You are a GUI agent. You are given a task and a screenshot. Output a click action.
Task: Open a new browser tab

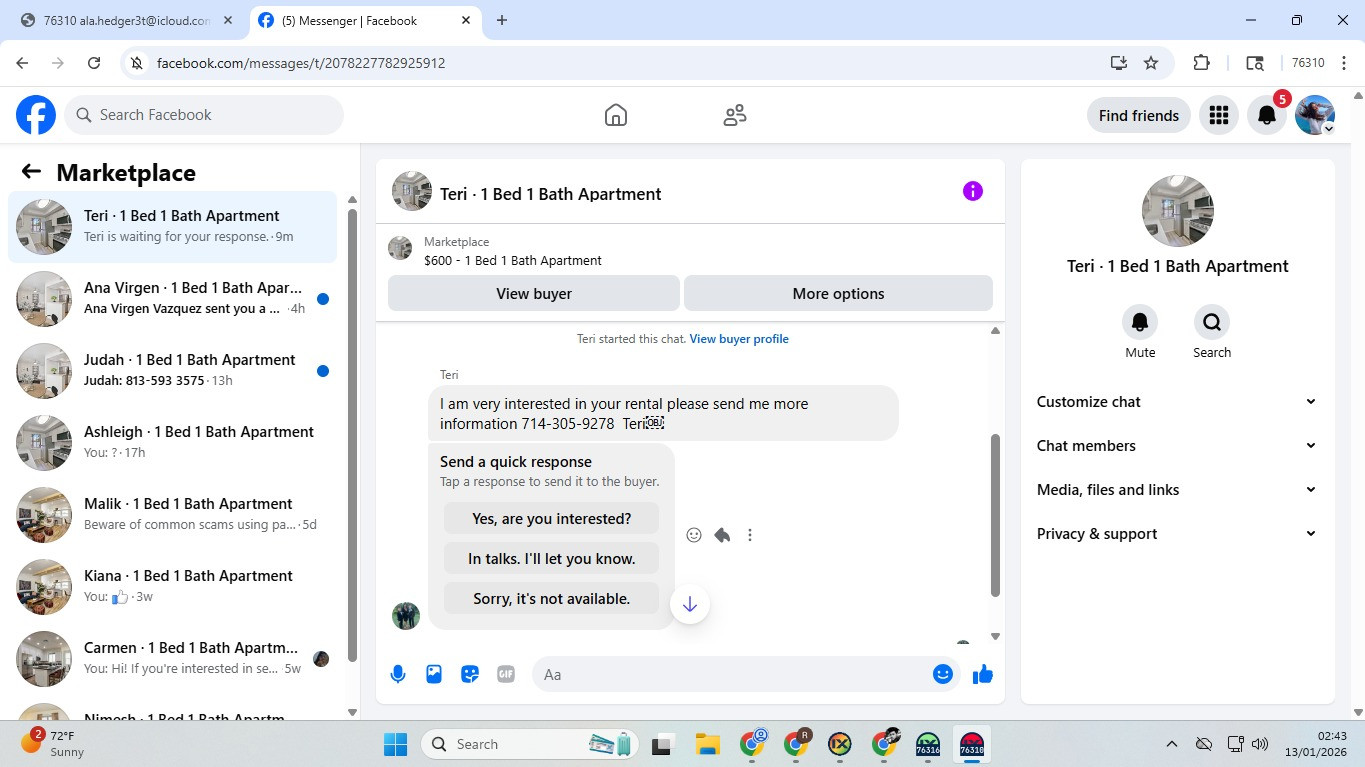(502, 21)
